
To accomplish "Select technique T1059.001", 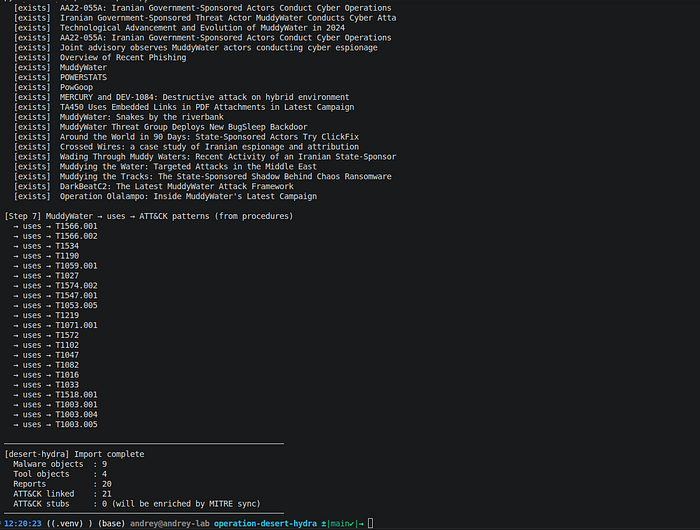I will [76, 266].
